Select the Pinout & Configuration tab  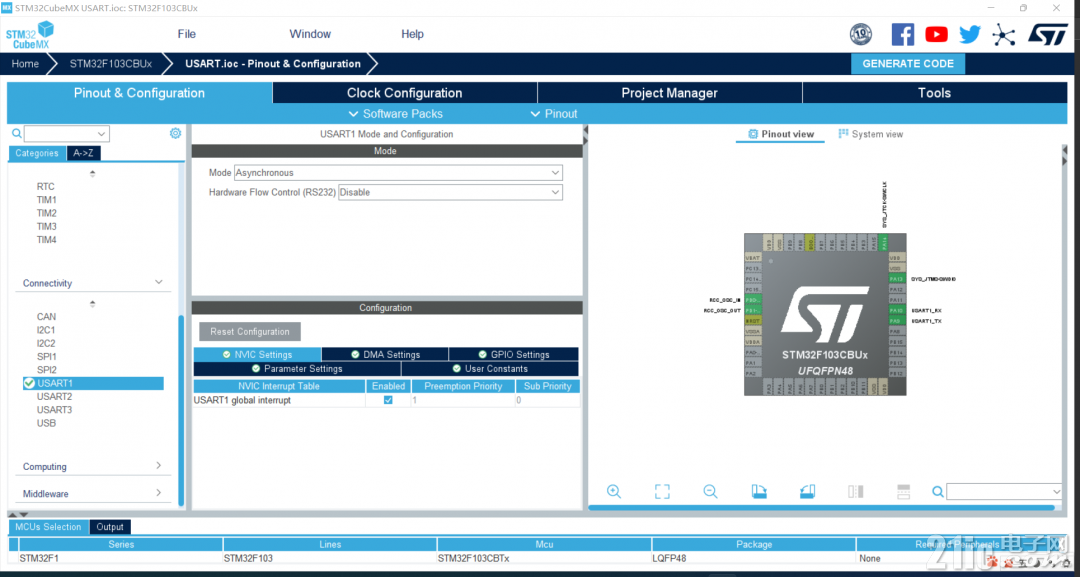(139, 93)
